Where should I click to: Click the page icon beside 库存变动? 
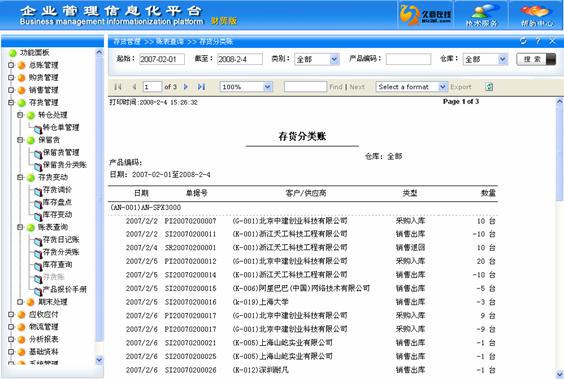(x=38, y=216)
